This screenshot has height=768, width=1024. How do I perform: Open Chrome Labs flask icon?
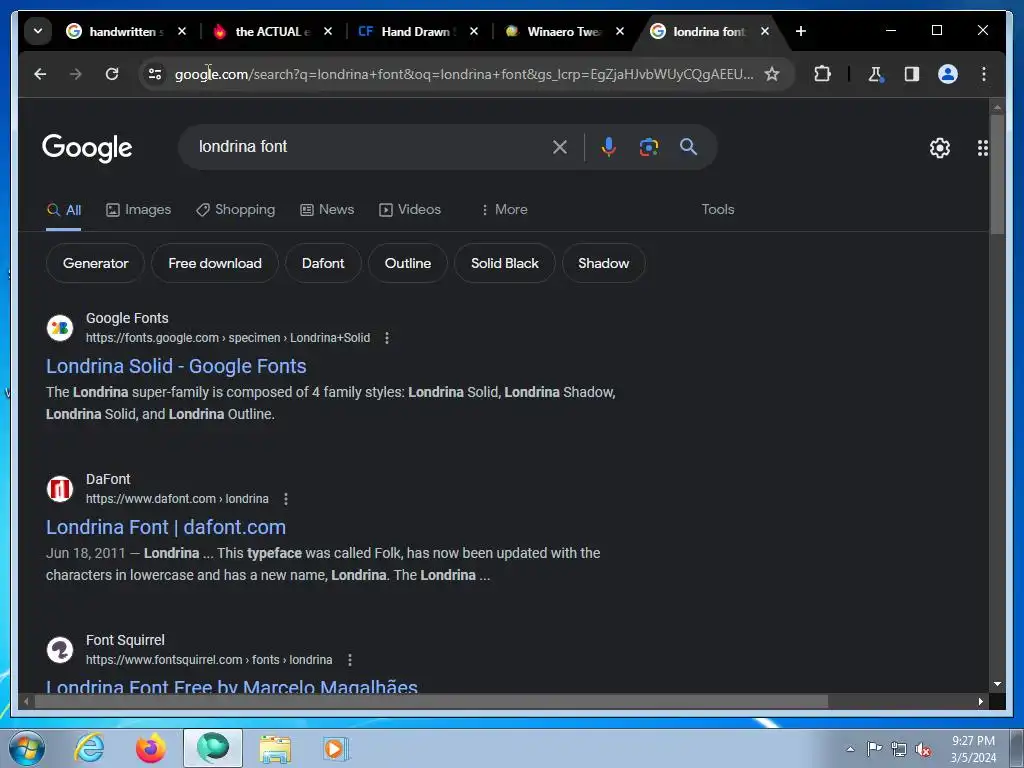(875, 74)
